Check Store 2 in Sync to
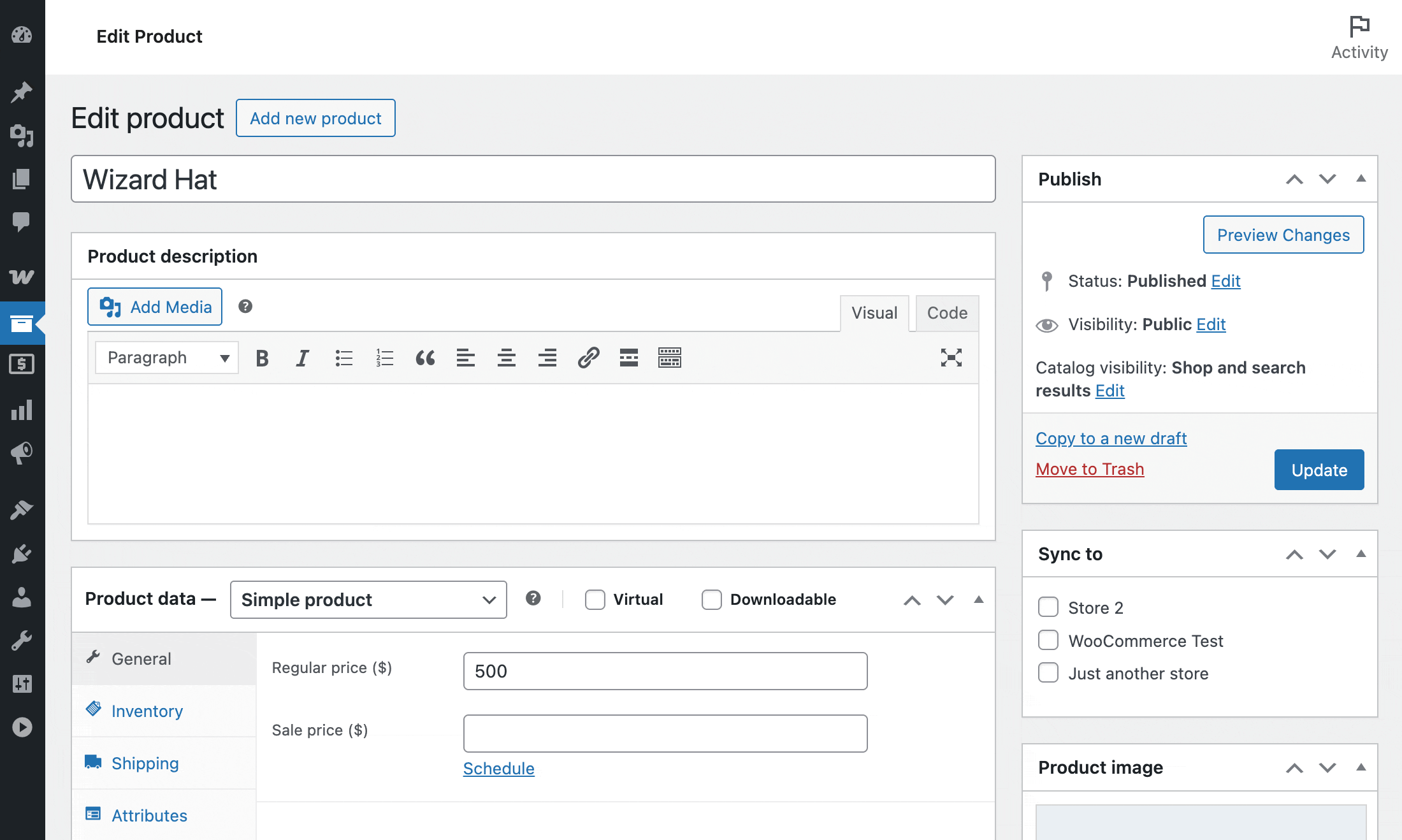Viewport: 1402px width, 840px height. (x=1048, y=607)
